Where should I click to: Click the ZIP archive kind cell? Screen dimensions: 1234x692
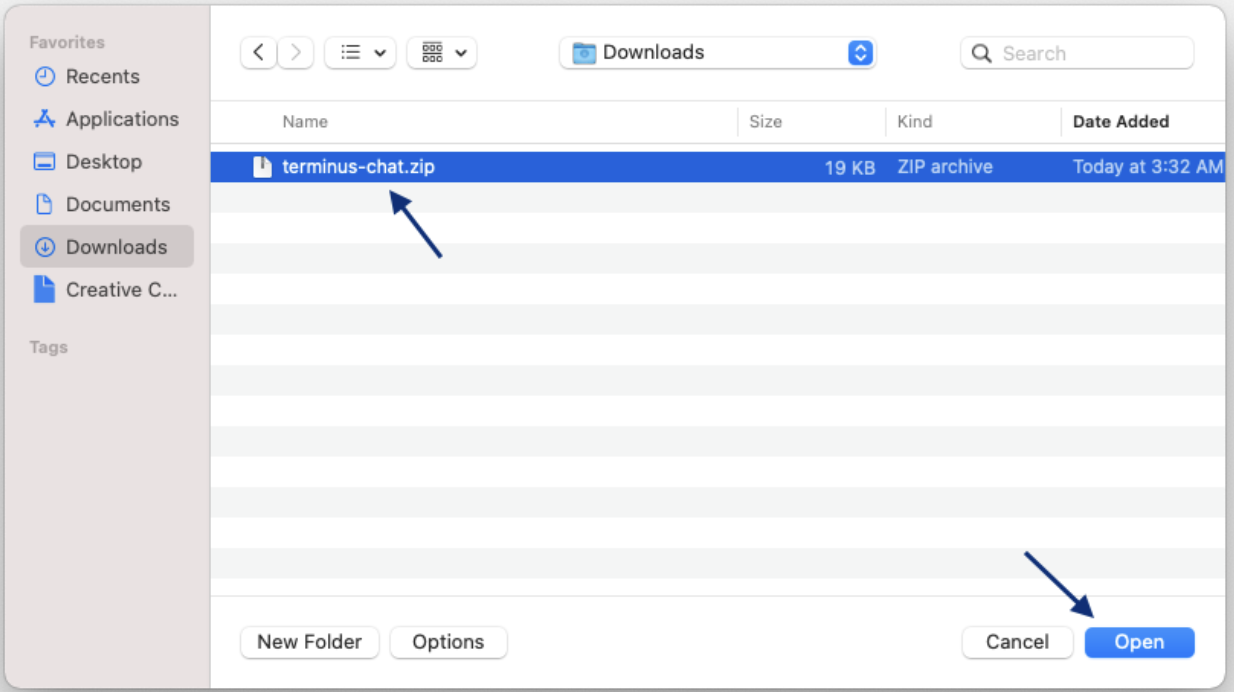pos(945,167)
